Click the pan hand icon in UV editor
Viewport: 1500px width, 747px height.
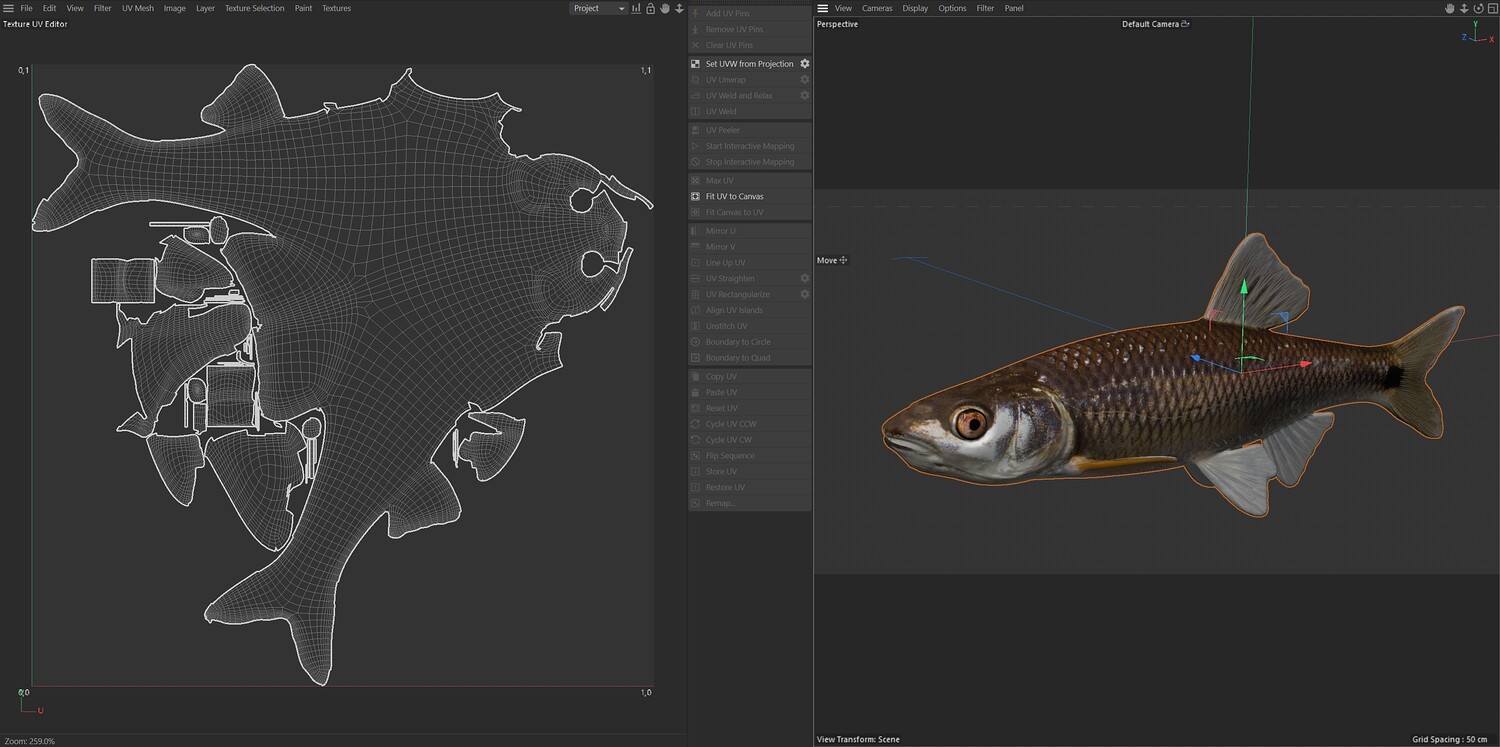664,8
